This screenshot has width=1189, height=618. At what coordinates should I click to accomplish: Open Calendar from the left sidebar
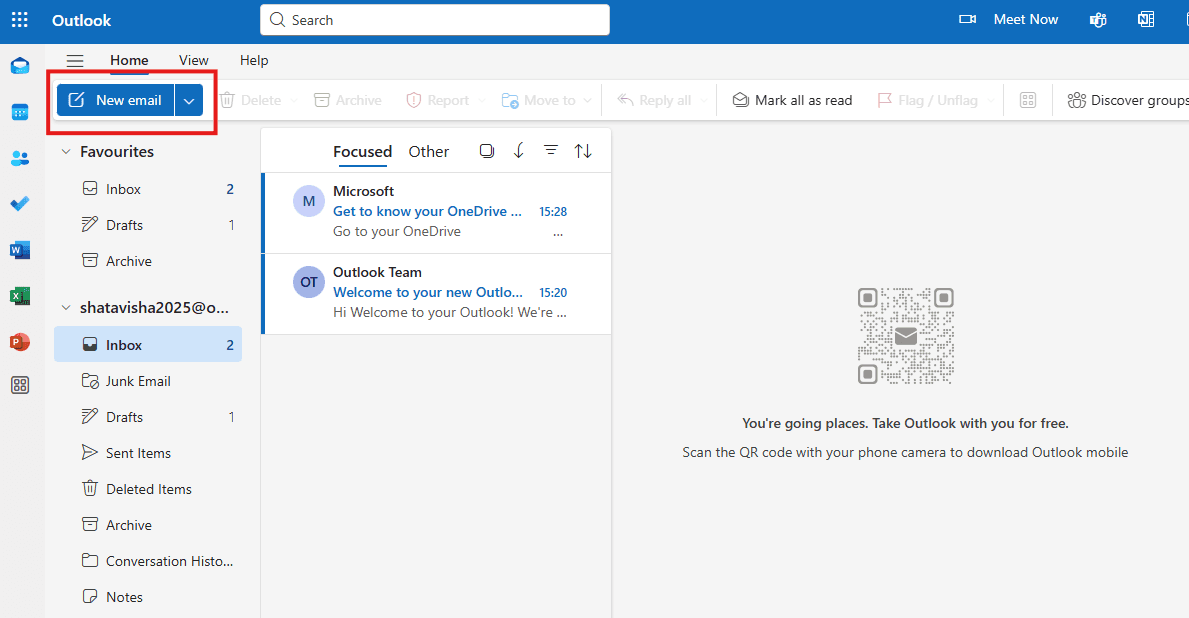[20, 112]
